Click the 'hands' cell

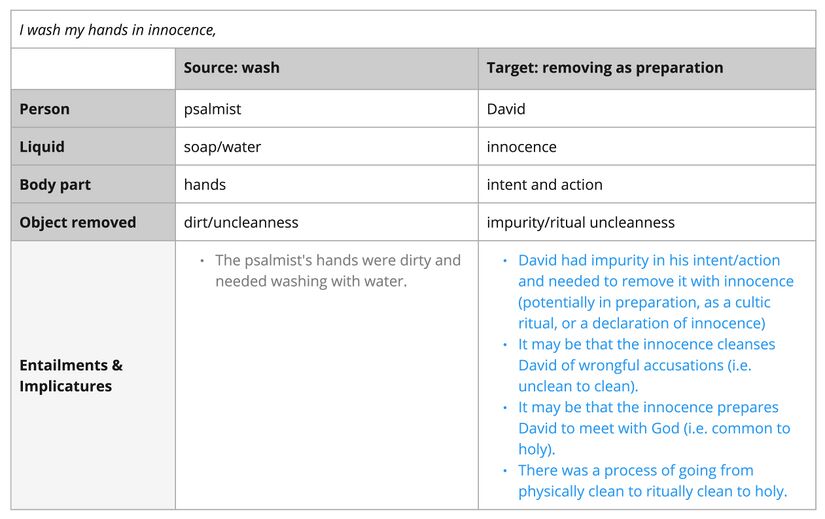click(x=205, y=184)
